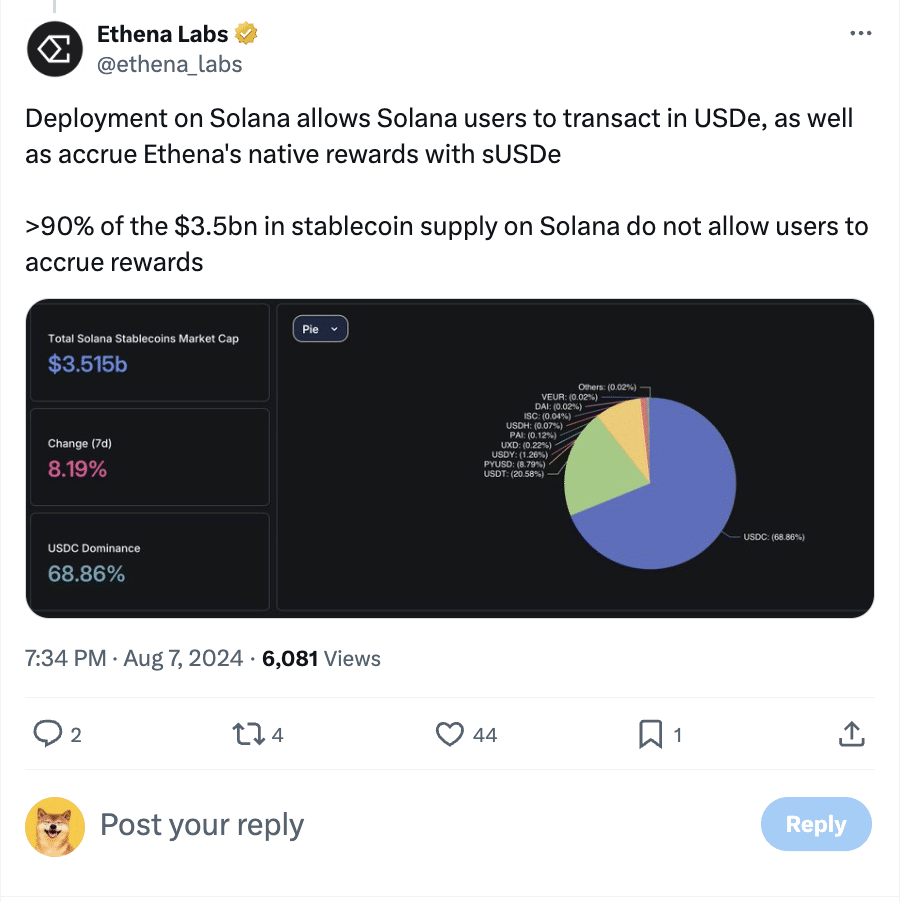
Task: Open your Shiba Inu profile avatar
Action: [x=55, y=826]
